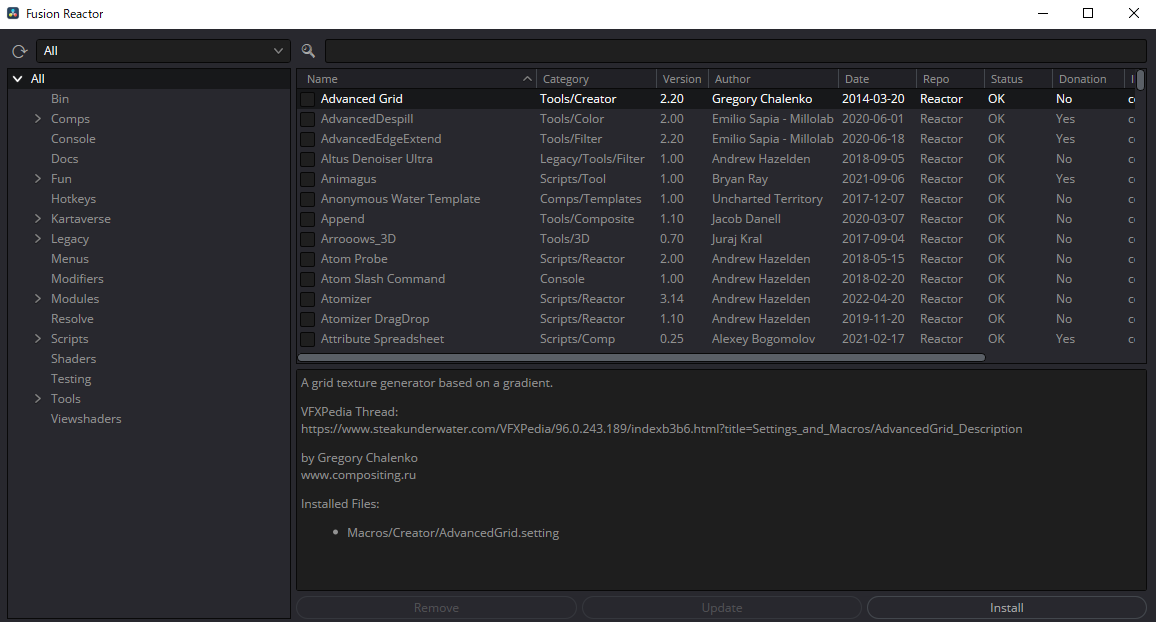Check the Anonymous Water Template checkbox
The height and width of the screenshot is (622, 1156).
[307, 199]
